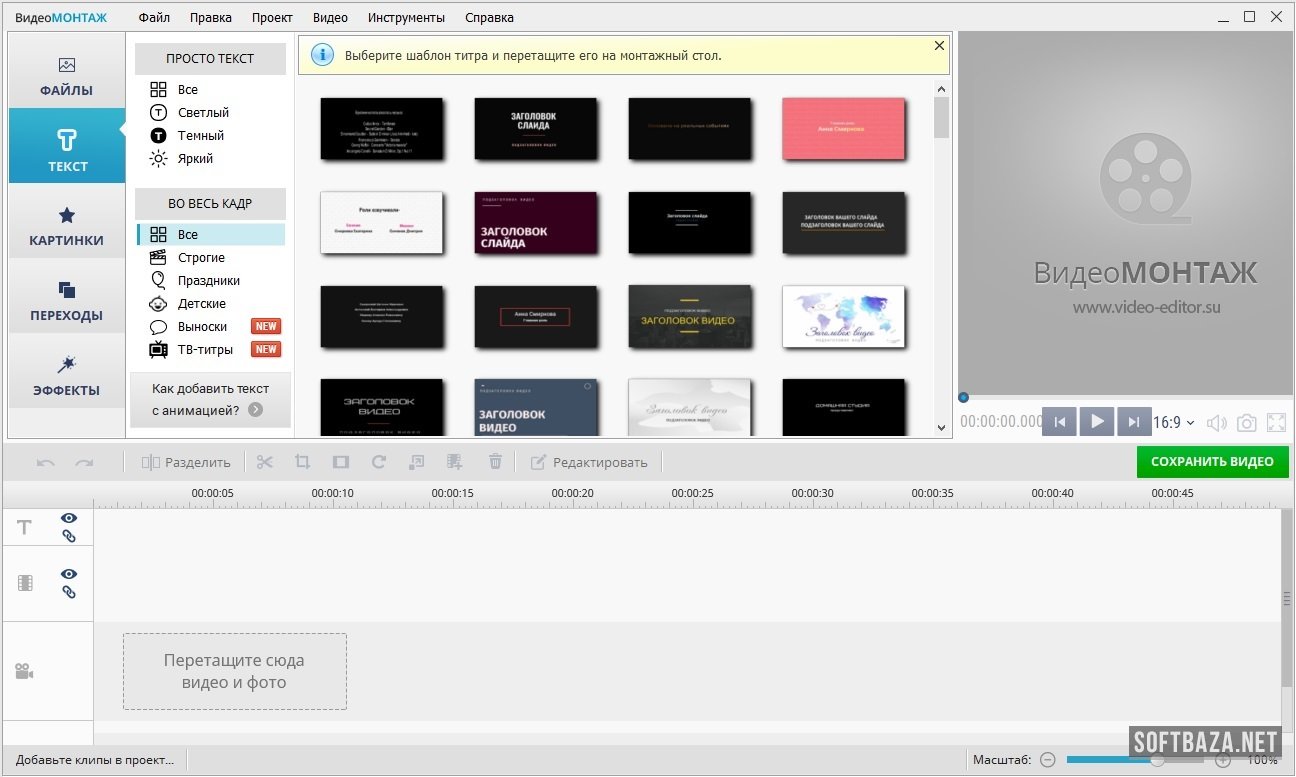Click the crop tool icon
This screenshot has height=777, width=1296.
click(302, 462)
